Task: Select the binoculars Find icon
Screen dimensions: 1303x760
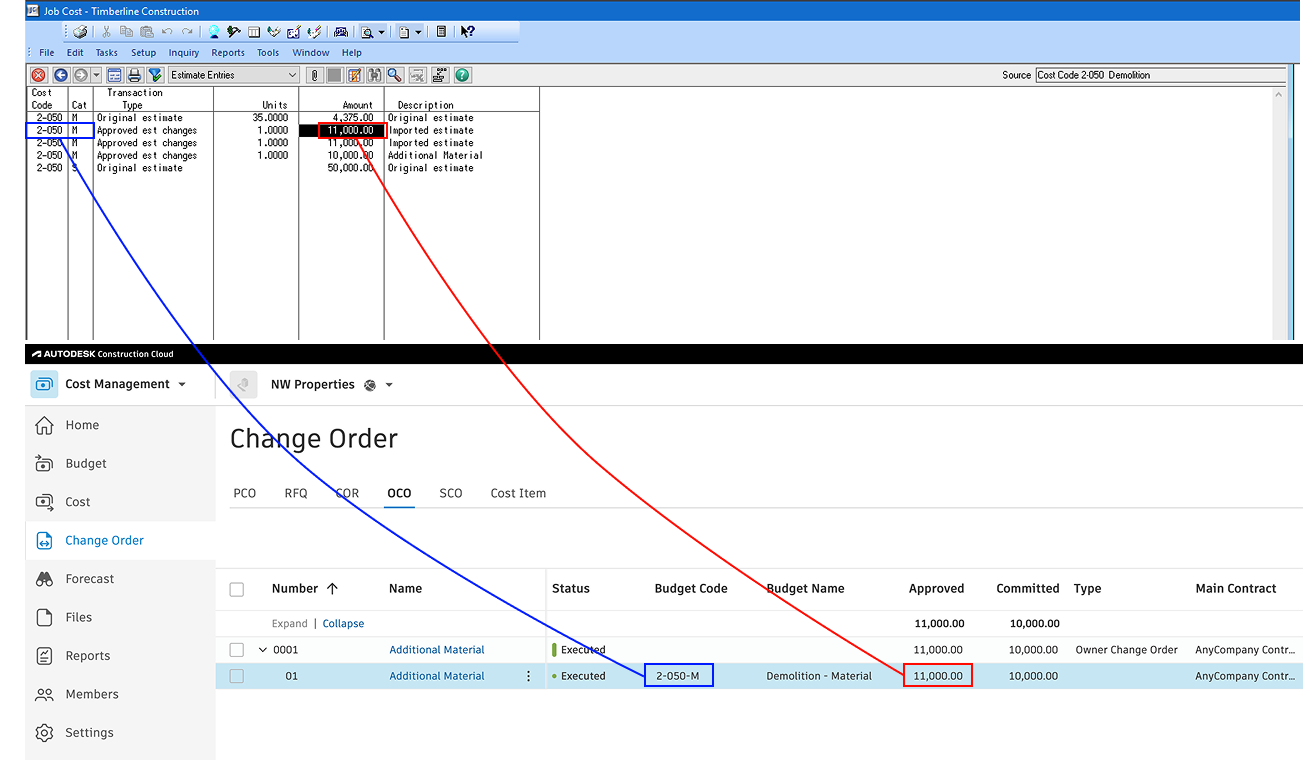Action: pos(376,75)
